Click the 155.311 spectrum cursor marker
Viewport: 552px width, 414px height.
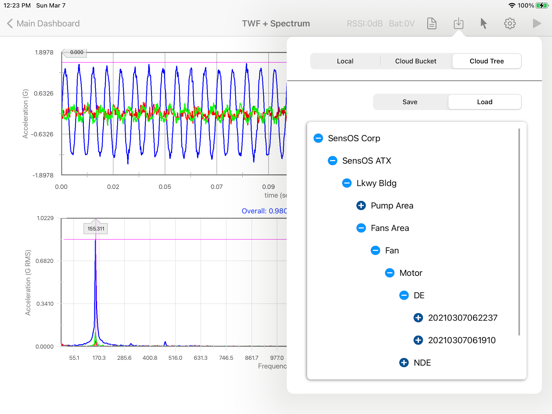95,228
